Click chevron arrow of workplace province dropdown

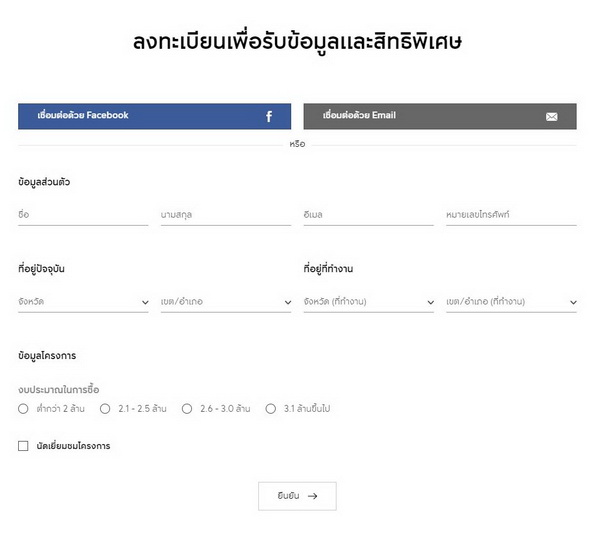tap(430, 302)
